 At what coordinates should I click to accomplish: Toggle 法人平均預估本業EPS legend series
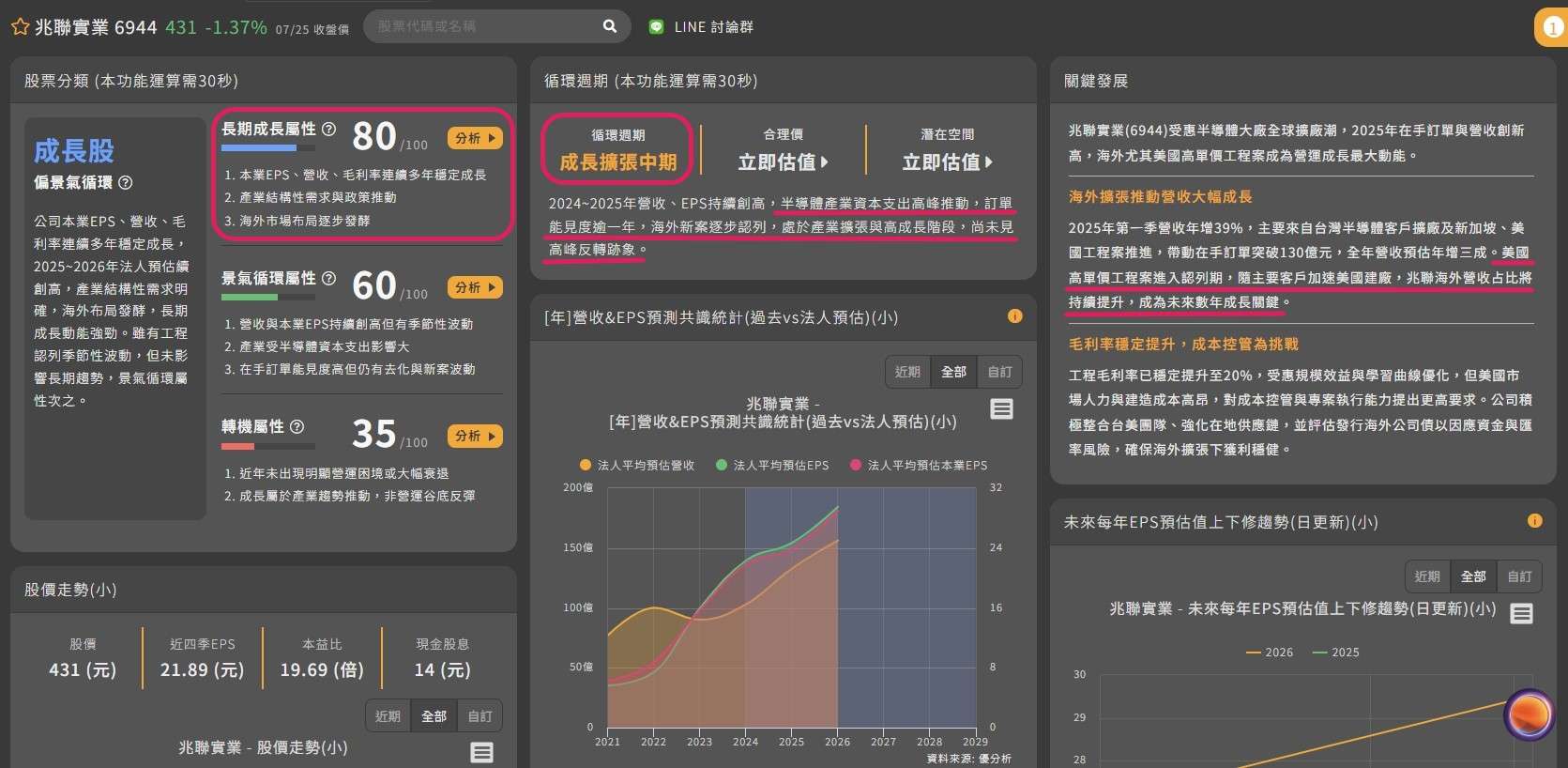(918, 465)
